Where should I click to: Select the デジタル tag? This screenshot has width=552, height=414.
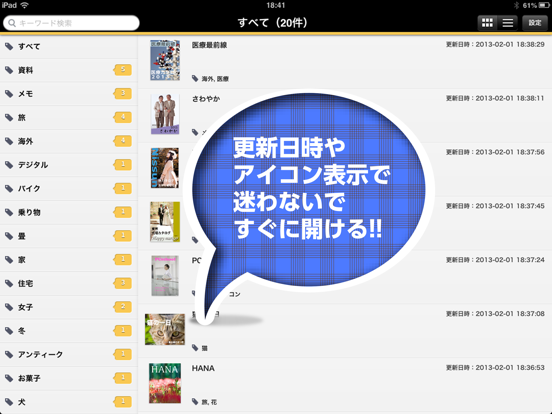pyautogui.click(x=69, y=165)
